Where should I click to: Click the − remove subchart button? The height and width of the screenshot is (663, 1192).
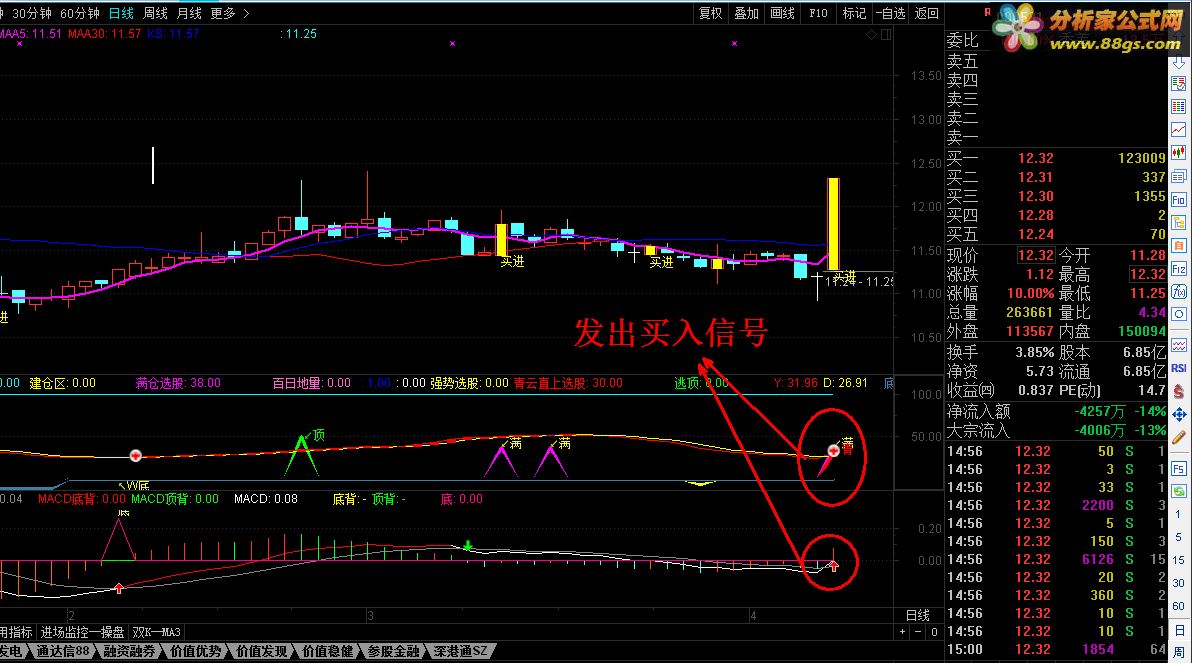(x=918, y=632)
